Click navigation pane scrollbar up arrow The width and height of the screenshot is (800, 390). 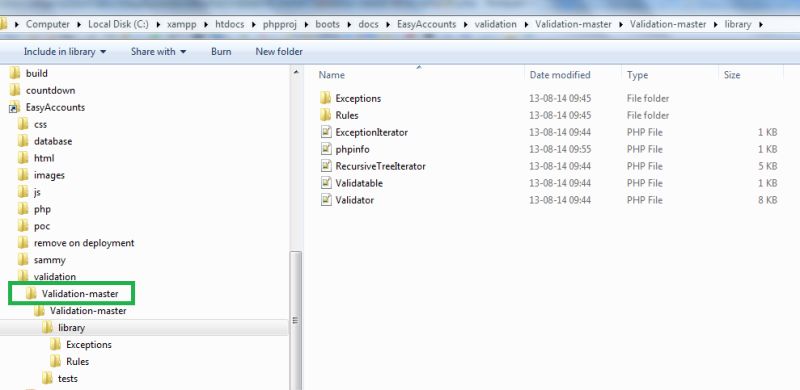point(295,72)
